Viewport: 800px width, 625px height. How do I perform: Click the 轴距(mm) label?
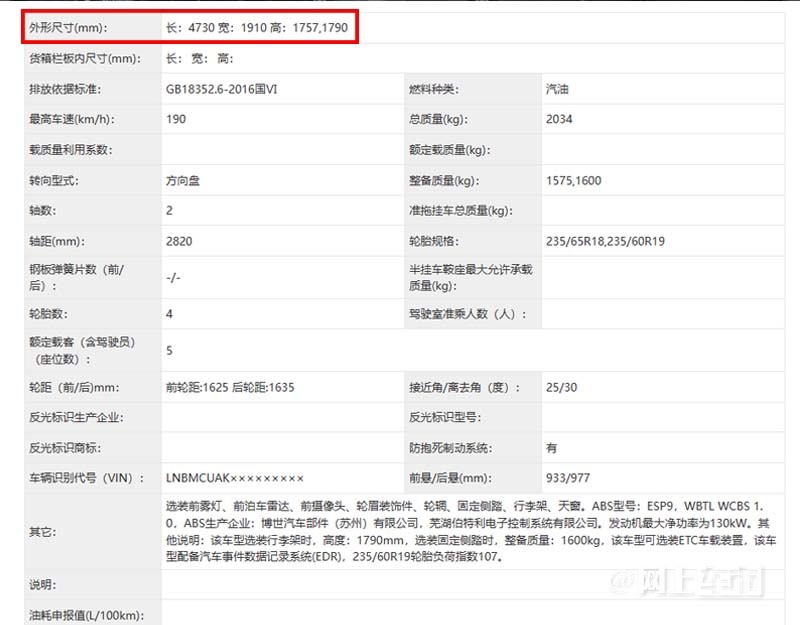[x=57, y=241]
